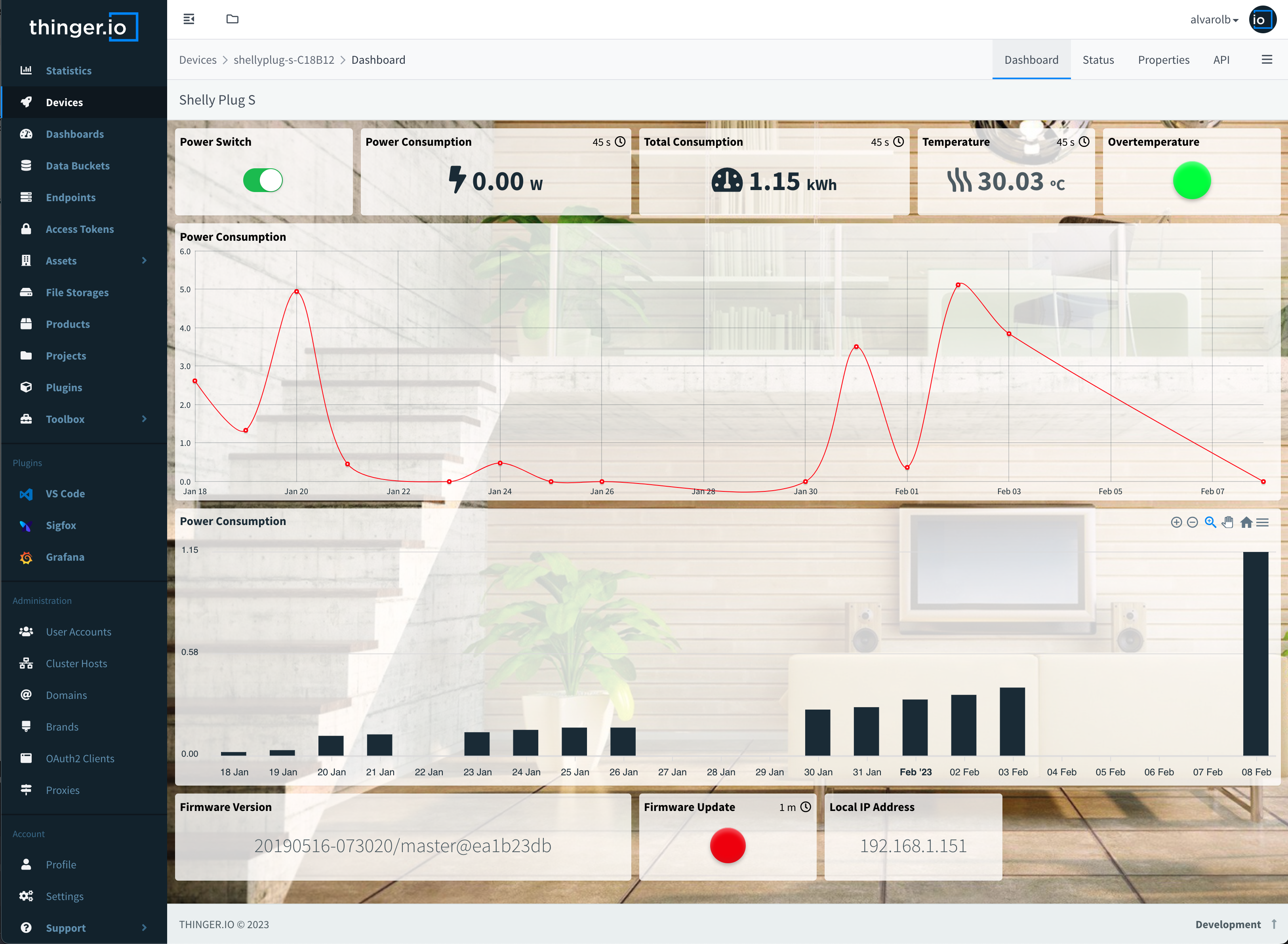Screen dimensions: 1288x944
Task: Click the red Firmware Update indicator
Action: [x=728, y=845]
